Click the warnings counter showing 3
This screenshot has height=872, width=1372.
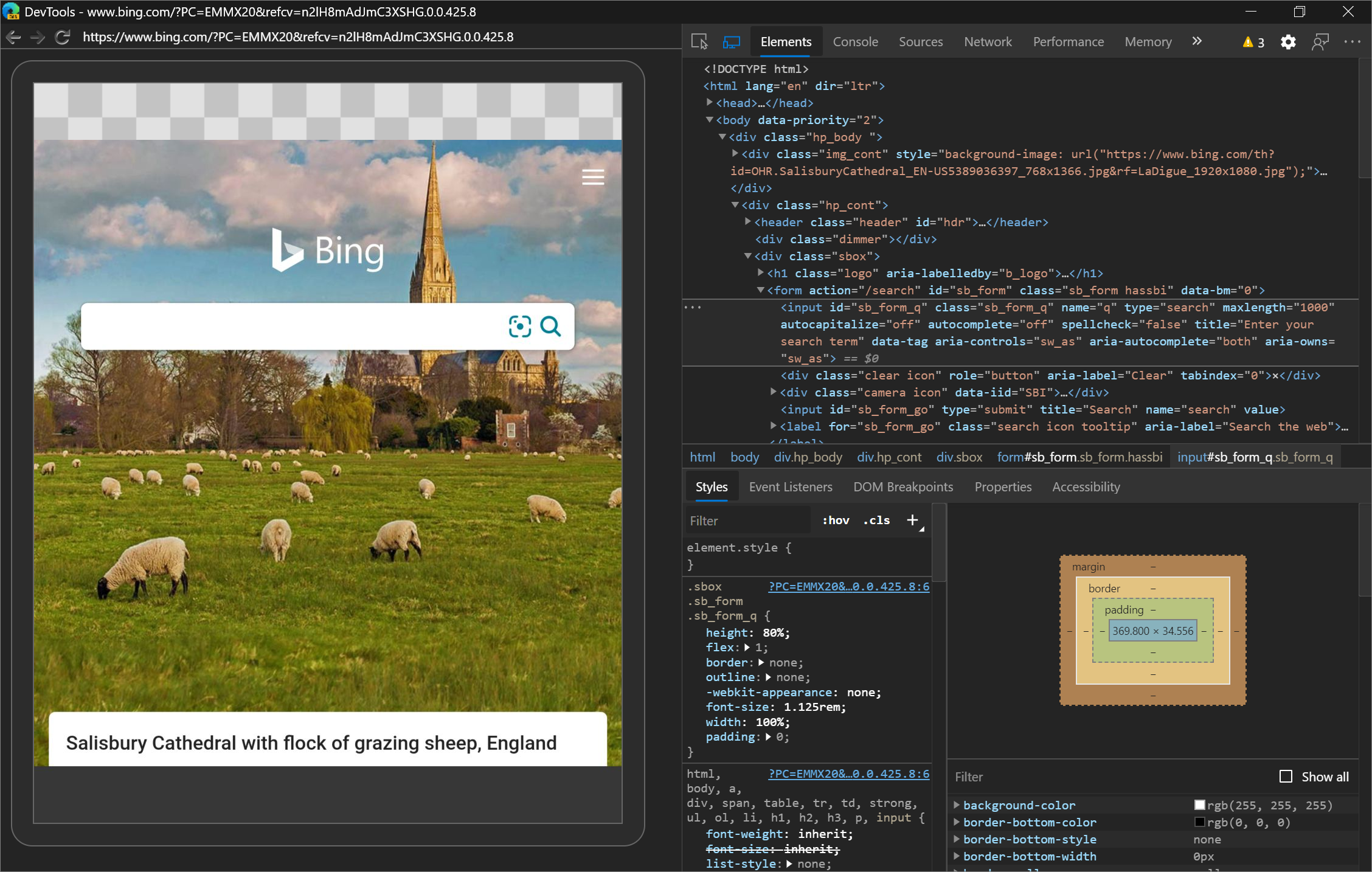click(1252, 42)
